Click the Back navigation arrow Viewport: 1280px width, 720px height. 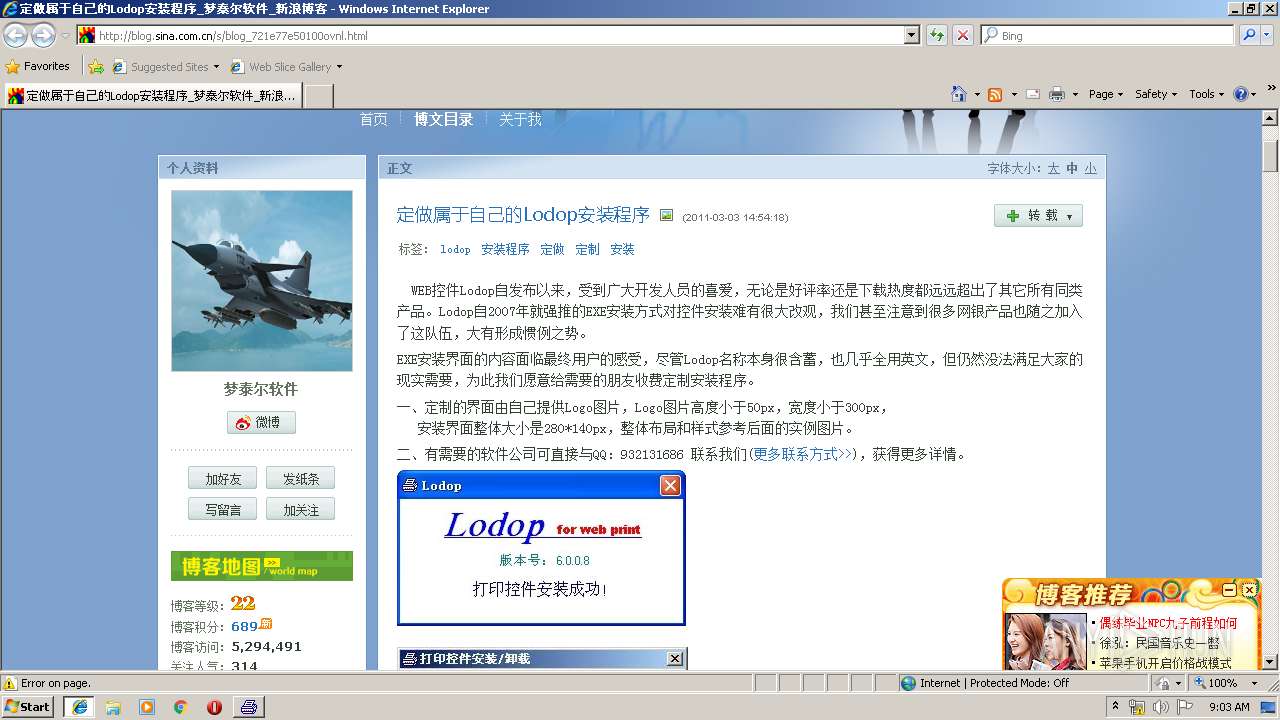16,36
